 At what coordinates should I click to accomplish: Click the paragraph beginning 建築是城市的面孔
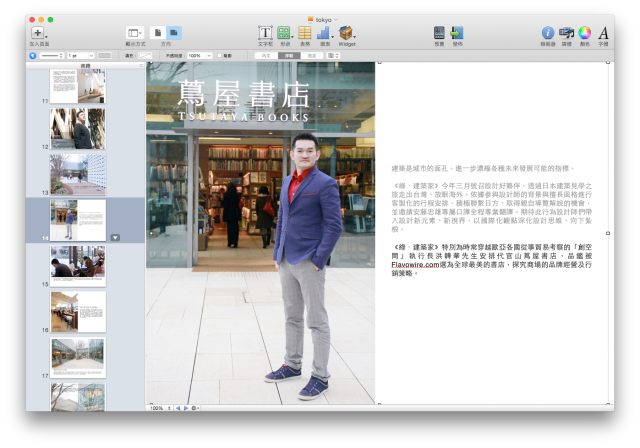483,168
